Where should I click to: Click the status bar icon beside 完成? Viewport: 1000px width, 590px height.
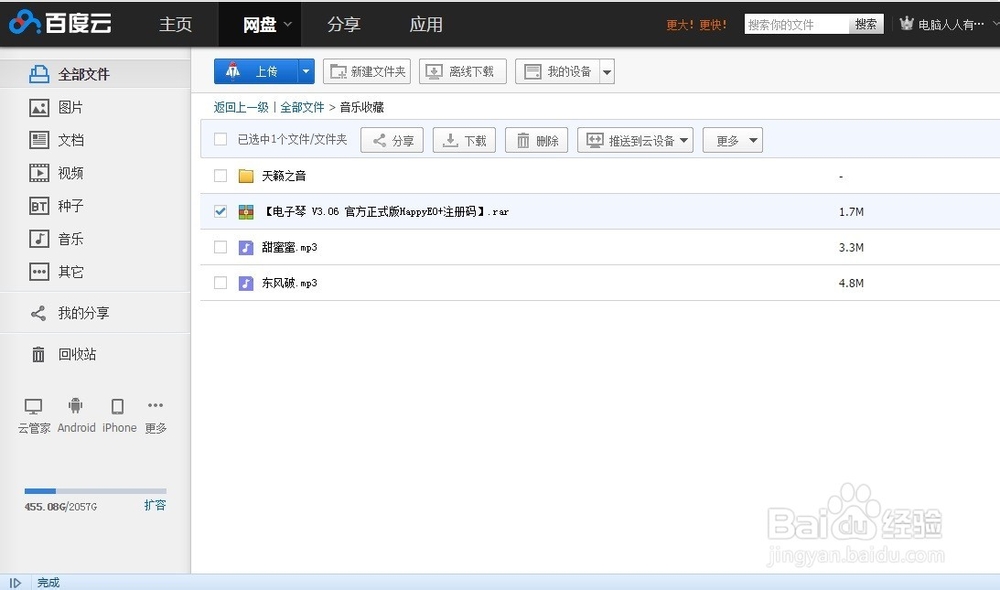coord(15,583)
